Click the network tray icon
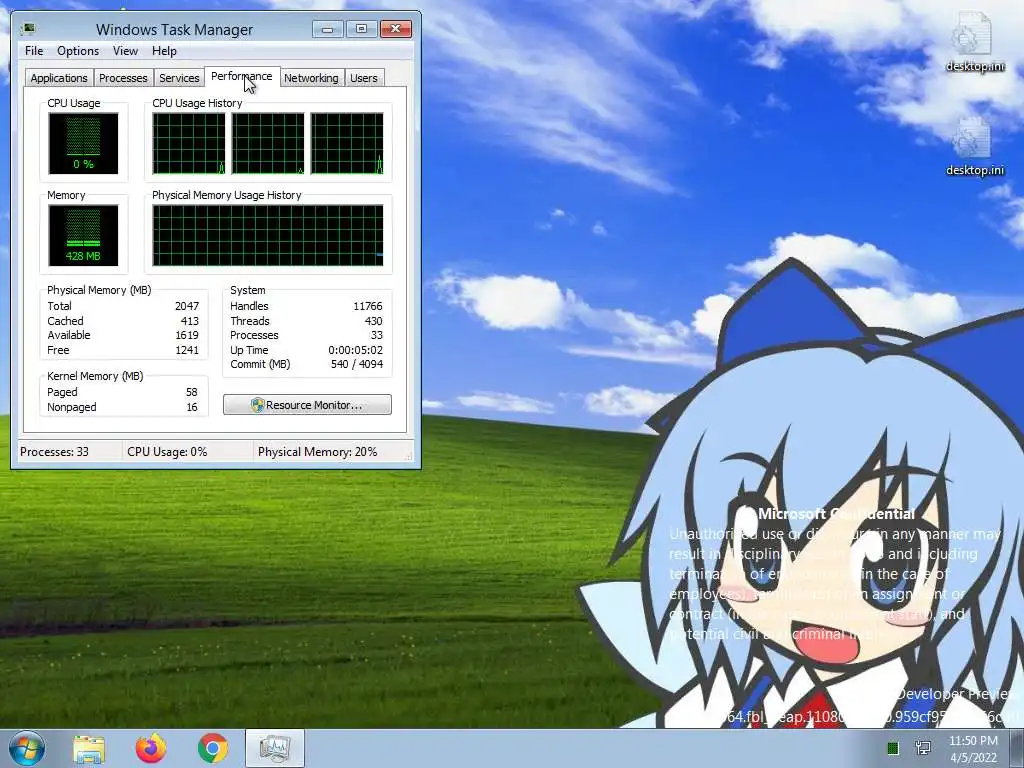 pyautogui.click(x=923, y=748)
